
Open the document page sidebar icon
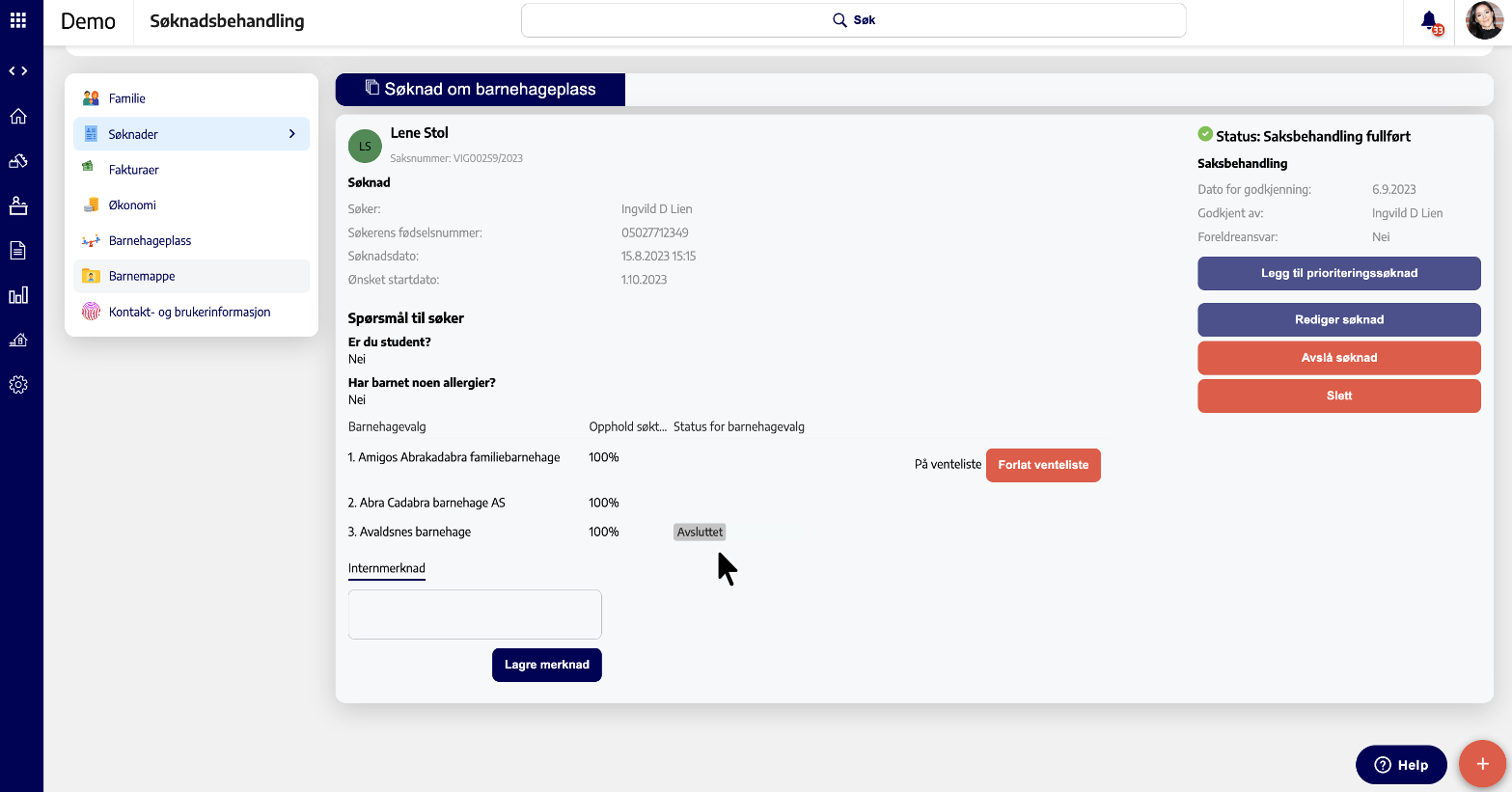point(18,251)
